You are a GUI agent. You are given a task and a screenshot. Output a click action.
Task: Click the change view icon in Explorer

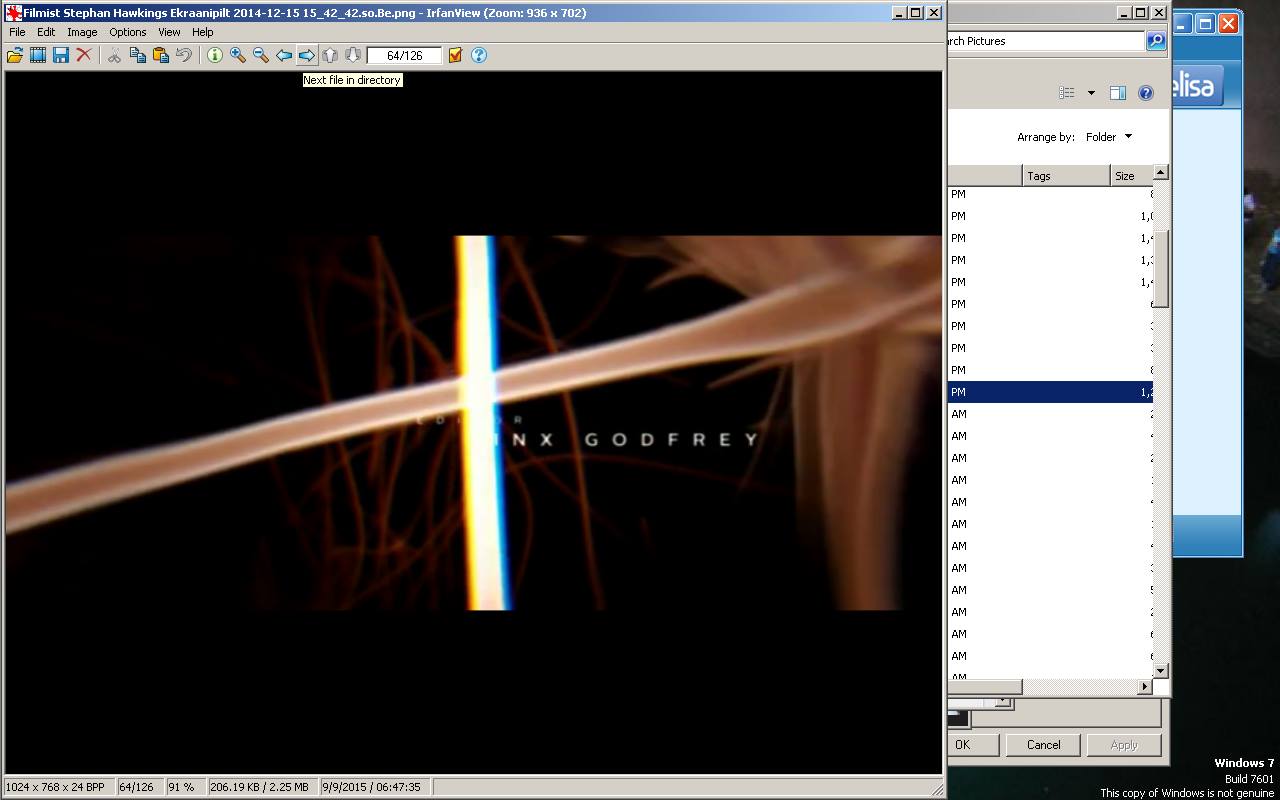coord(1067,93)
